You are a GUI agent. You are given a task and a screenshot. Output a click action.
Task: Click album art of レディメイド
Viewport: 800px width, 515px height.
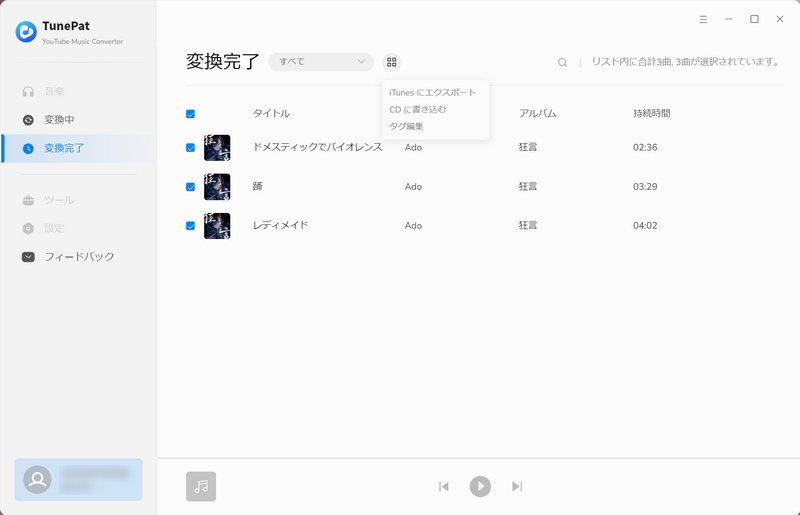click(x=217, y=226)
